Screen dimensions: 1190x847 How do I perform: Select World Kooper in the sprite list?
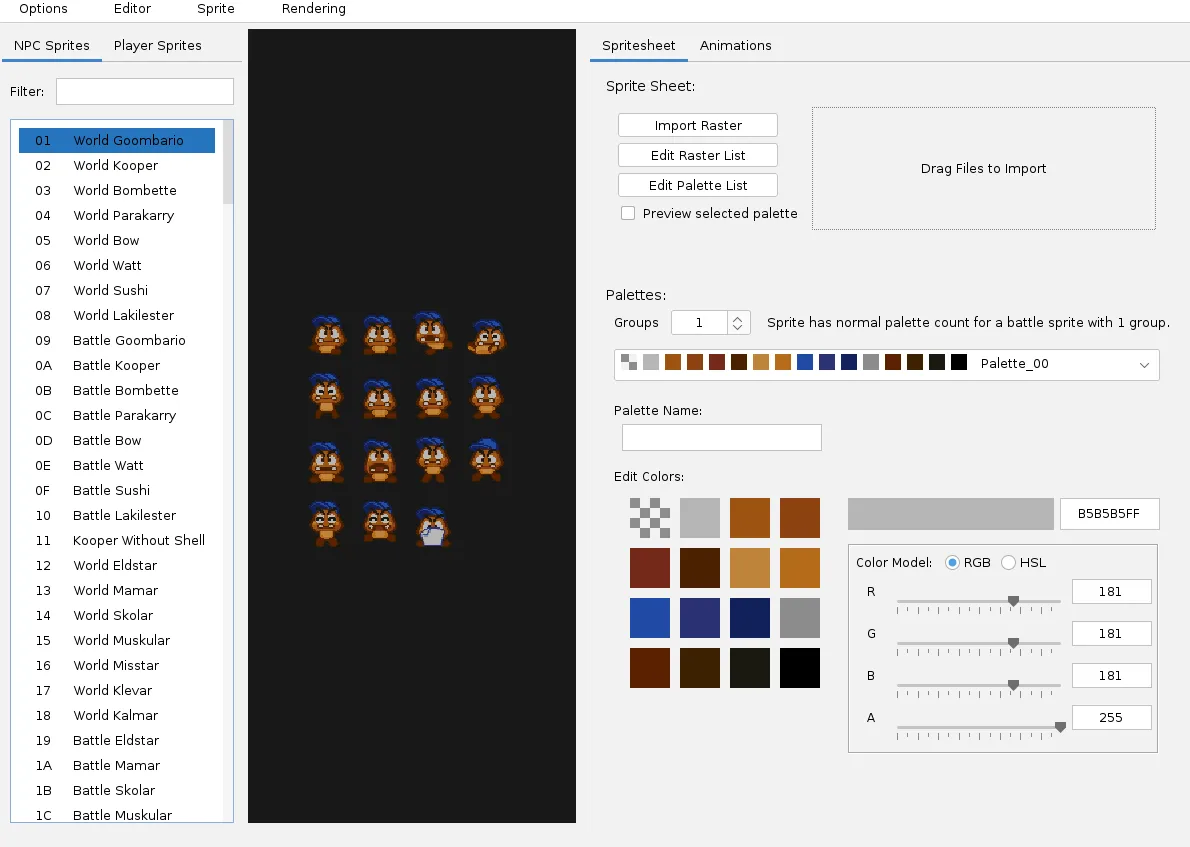[x=115, y=165]
